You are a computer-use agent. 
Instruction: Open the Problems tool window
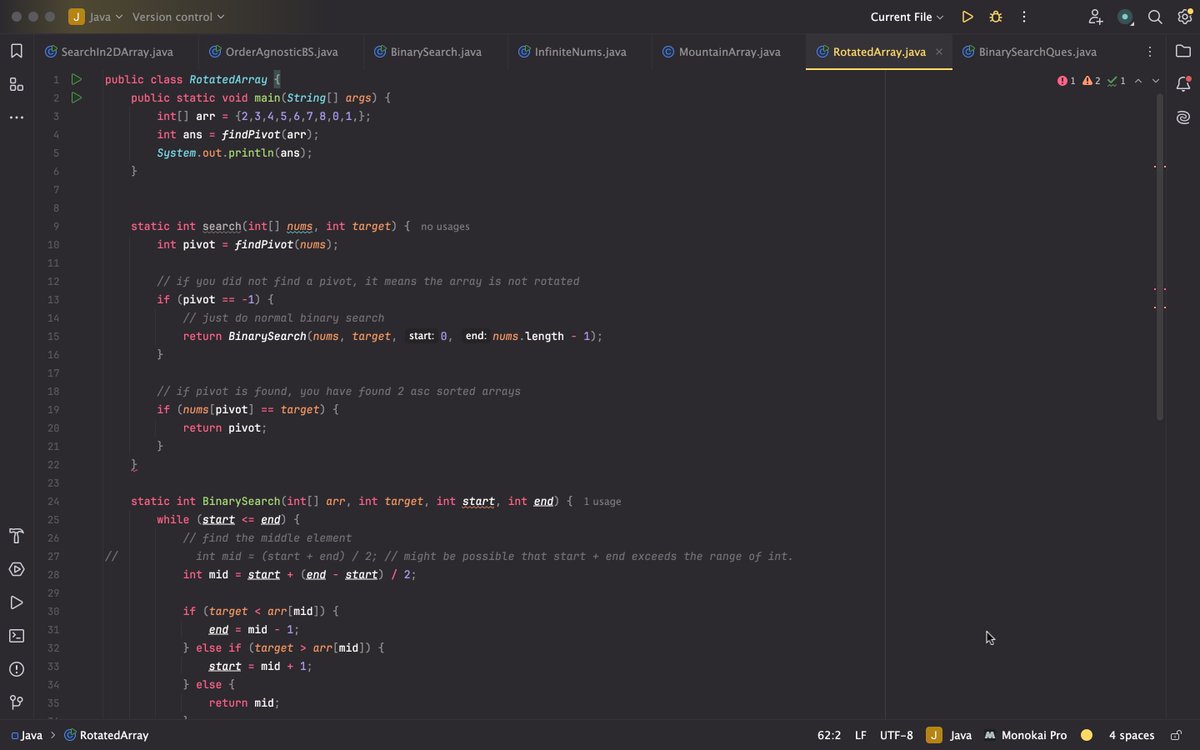16,668
